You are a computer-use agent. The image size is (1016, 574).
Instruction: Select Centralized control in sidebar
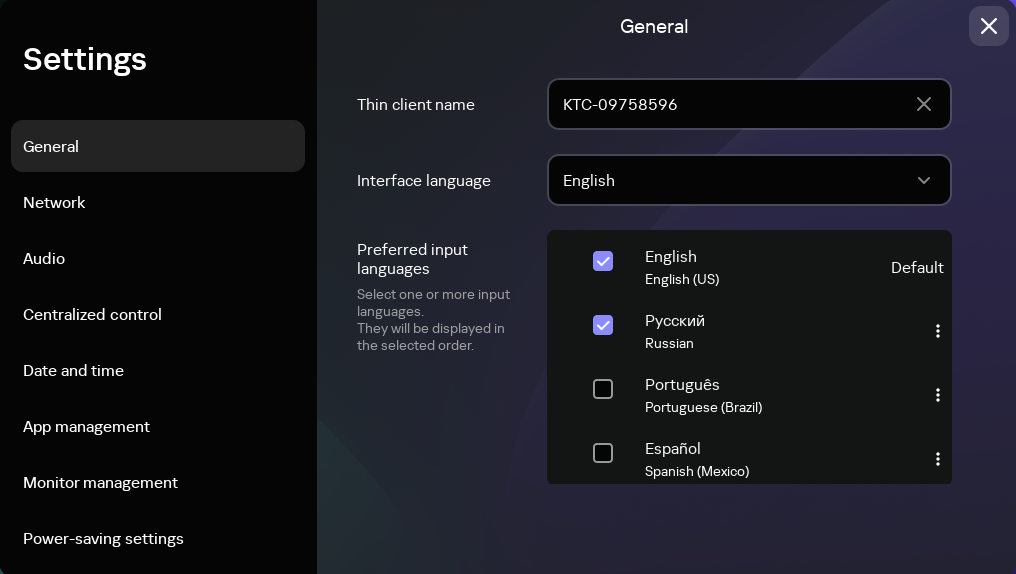pyautogui.click(x=92, y=314)
